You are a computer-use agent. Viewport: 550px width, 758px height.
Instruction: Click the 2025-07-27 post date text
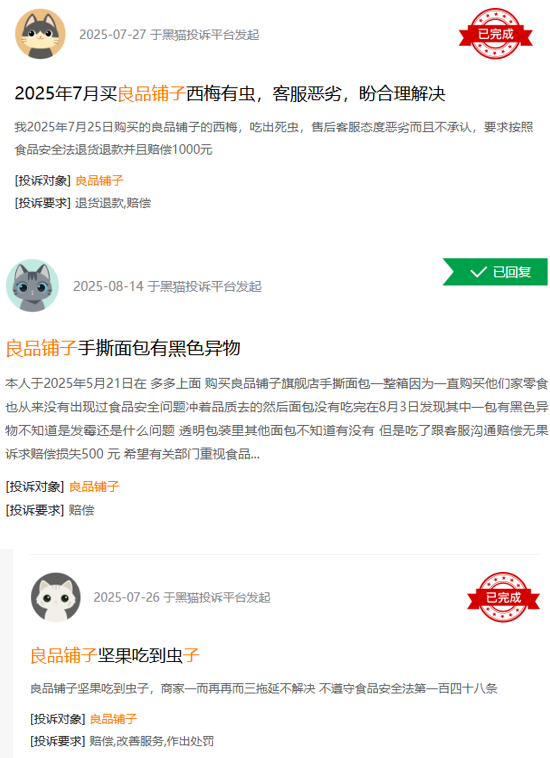point(169,35)
